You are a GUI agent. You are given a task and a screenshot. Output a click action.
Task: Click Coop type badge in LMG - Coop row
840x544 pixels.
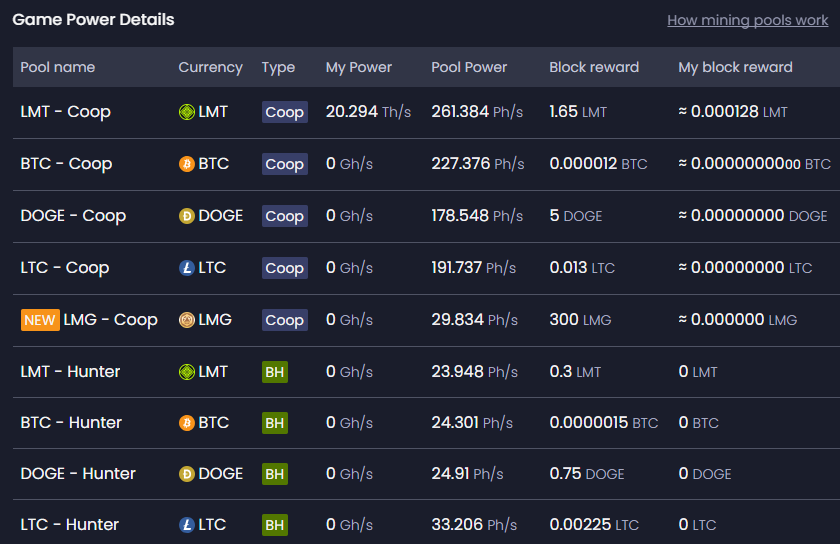pyautogui.click(x=284, y=320)
